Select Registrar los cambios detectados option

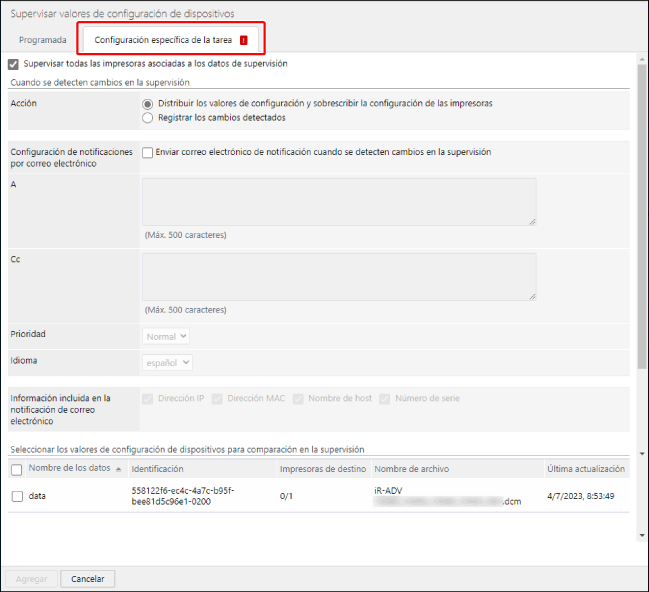148,118
